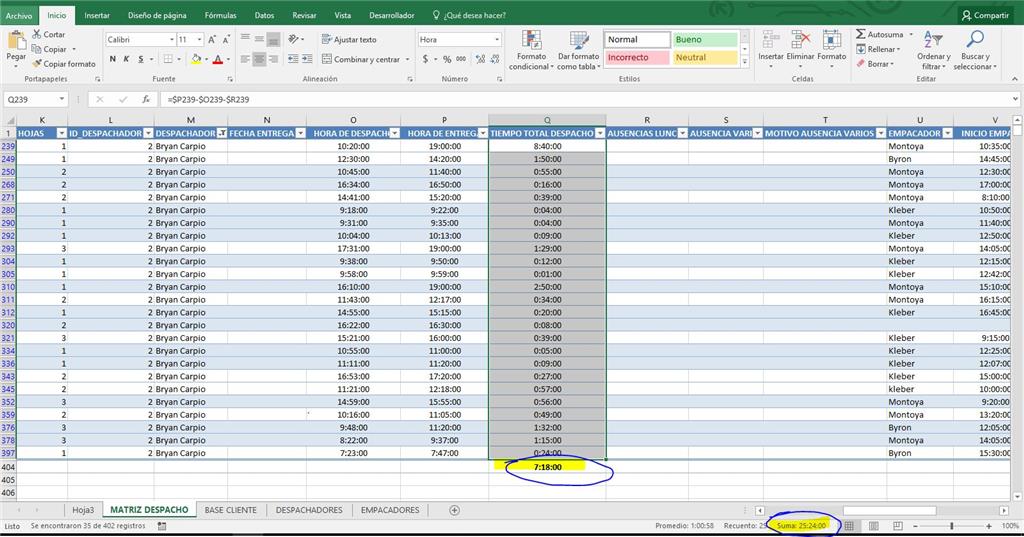Open HORA DE ENTREGA filter dropdown
Image resolution: width=1024 pixels, height=537 pixels.
coord(483,133)
